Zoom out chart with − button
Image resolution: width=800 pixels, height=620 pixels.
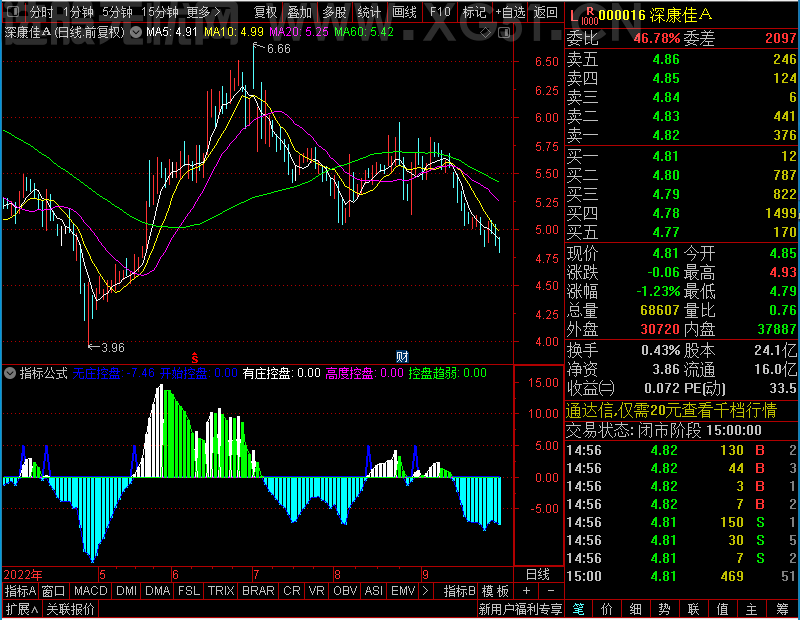click(x=551, y=591)
